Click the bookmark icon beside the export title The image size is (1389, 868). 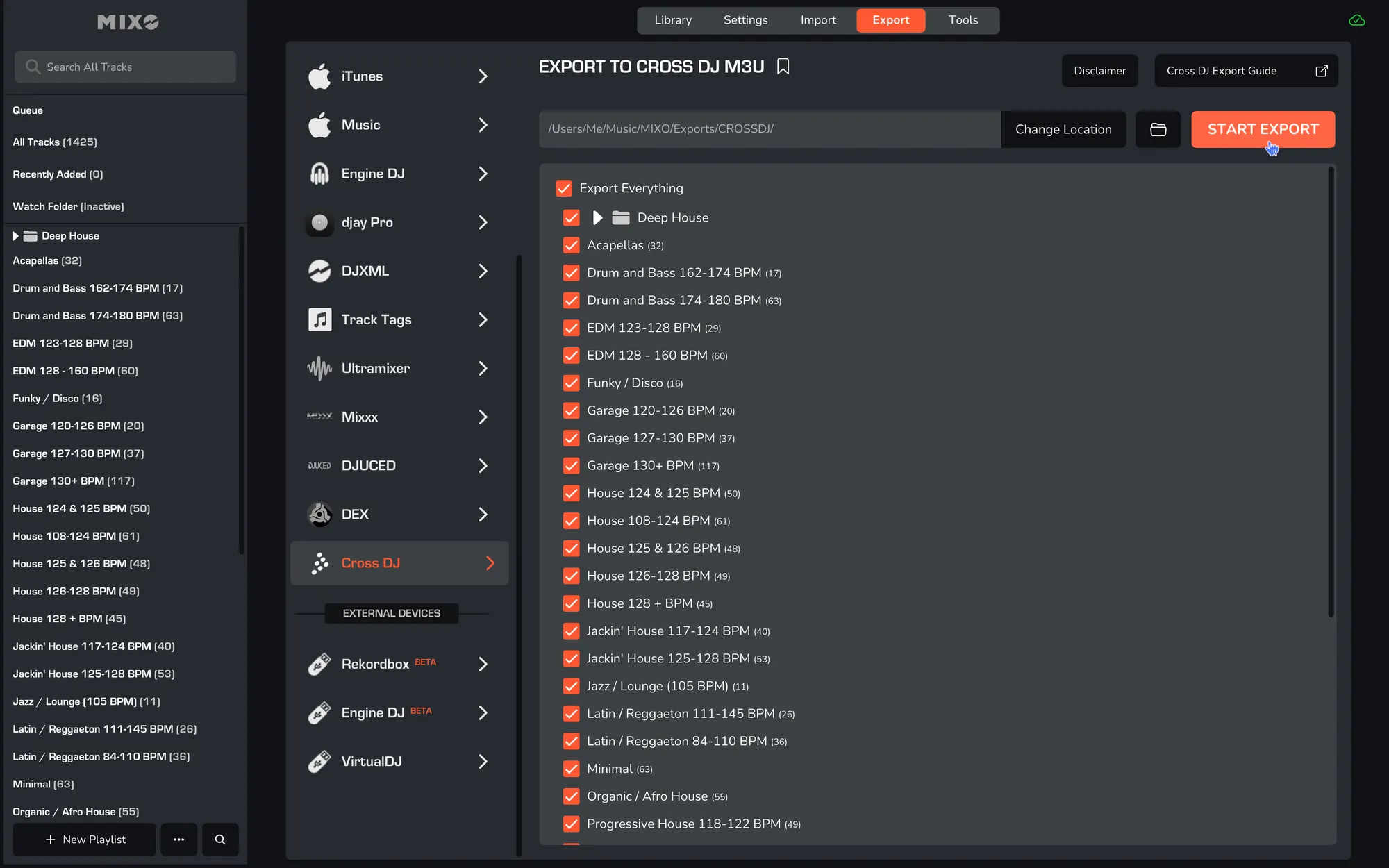pos(783,67)
